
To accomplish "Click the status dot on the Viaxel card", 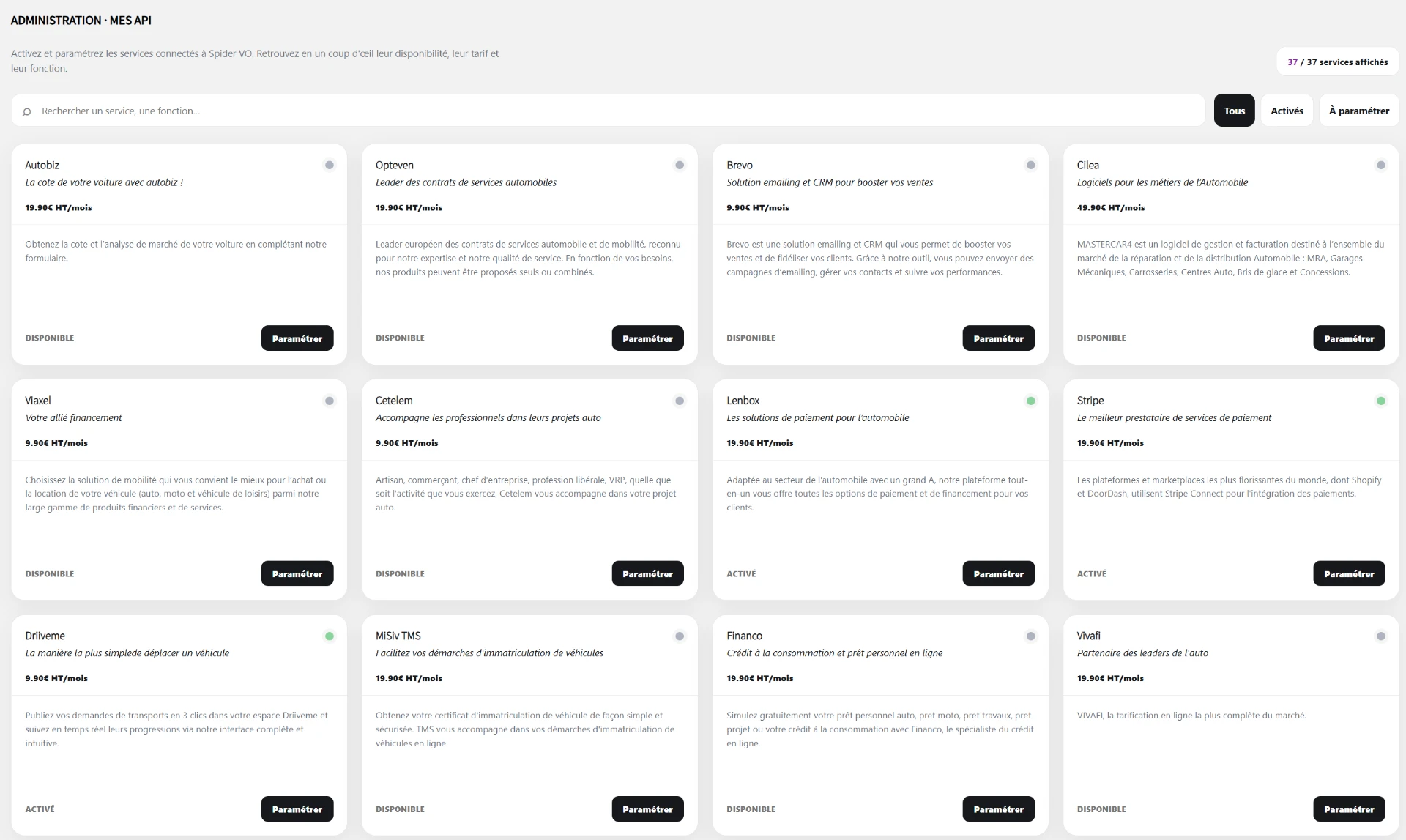I will point(330,401).
